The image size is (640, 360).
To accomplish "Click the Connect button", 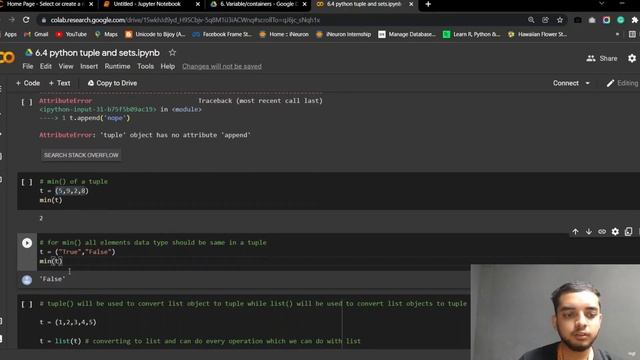I will point(566,83).
